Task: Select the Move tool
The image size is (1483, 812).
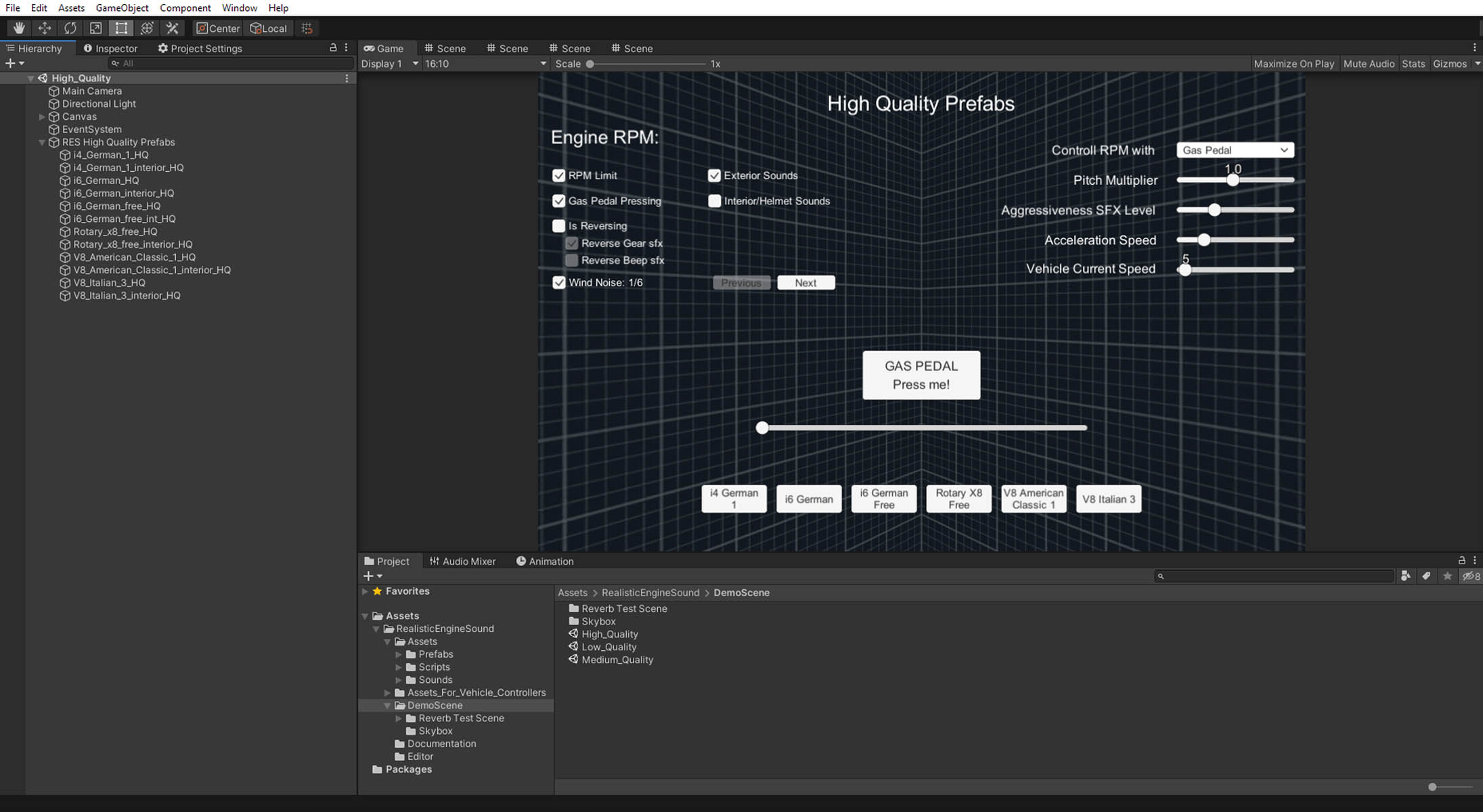Action: coord(45,28)
